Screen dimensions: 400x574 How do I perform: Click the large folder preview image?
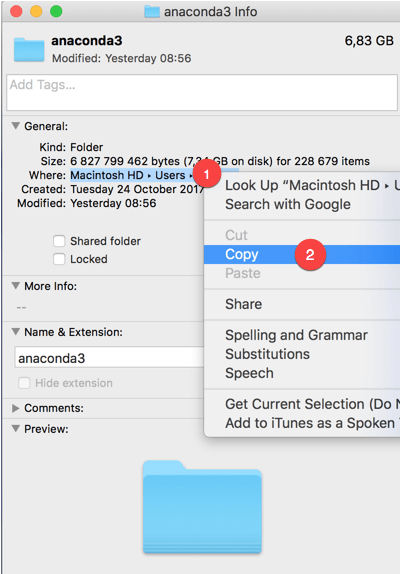coord(202,506)
